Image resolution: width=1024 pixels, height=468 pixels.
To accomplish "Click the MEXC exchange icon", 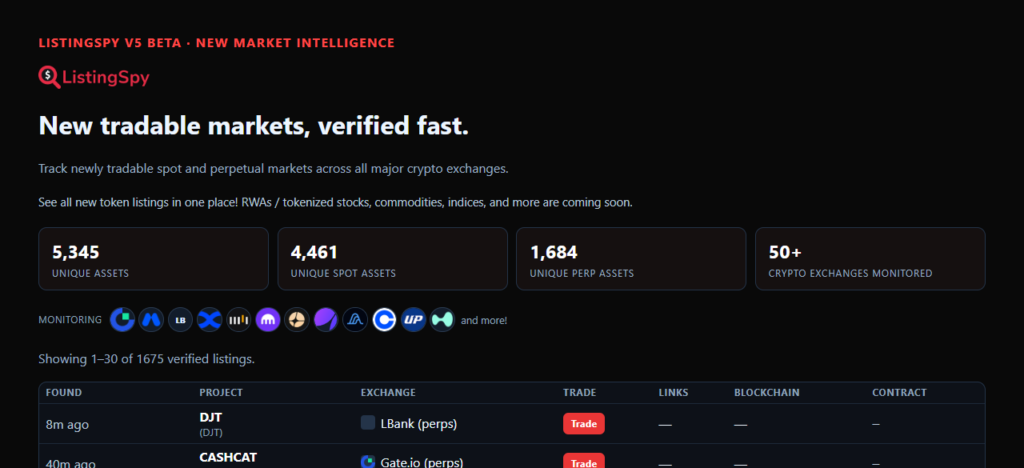I will 152,320.
